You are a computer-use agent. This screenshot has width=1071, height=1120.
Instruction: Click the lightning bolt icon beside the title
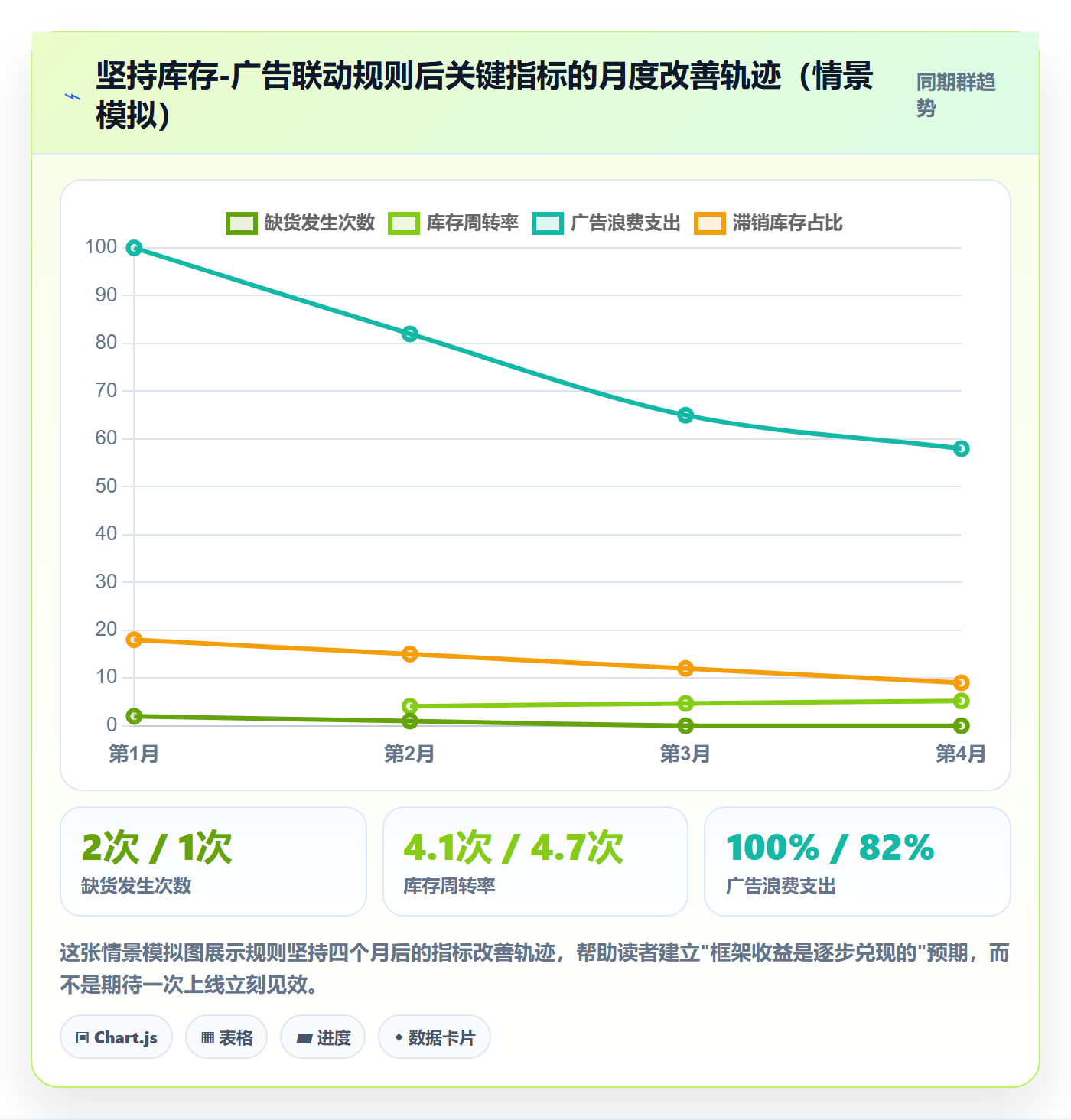click(73, 96)
